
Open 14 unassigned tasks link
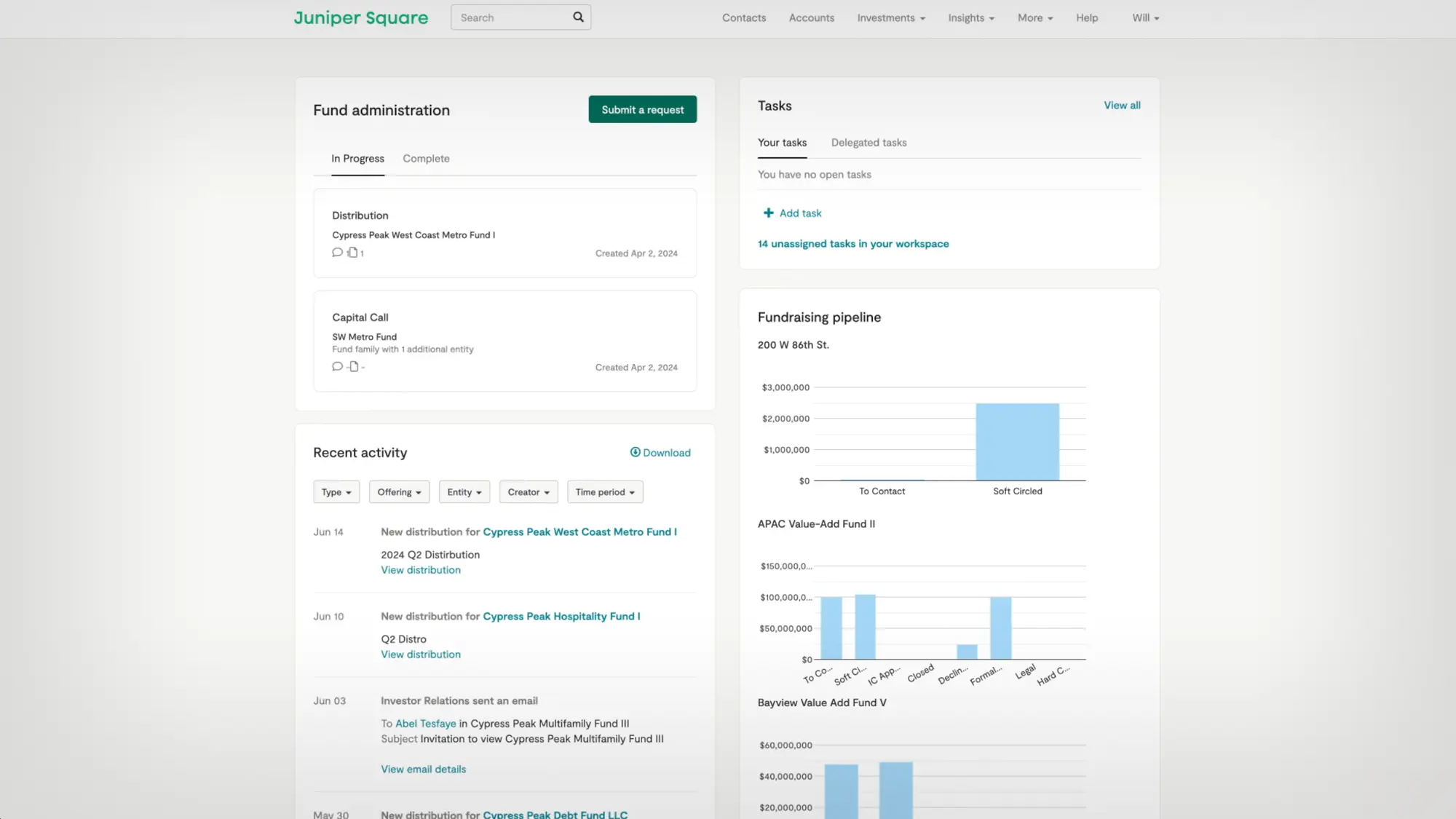[852, 244]
